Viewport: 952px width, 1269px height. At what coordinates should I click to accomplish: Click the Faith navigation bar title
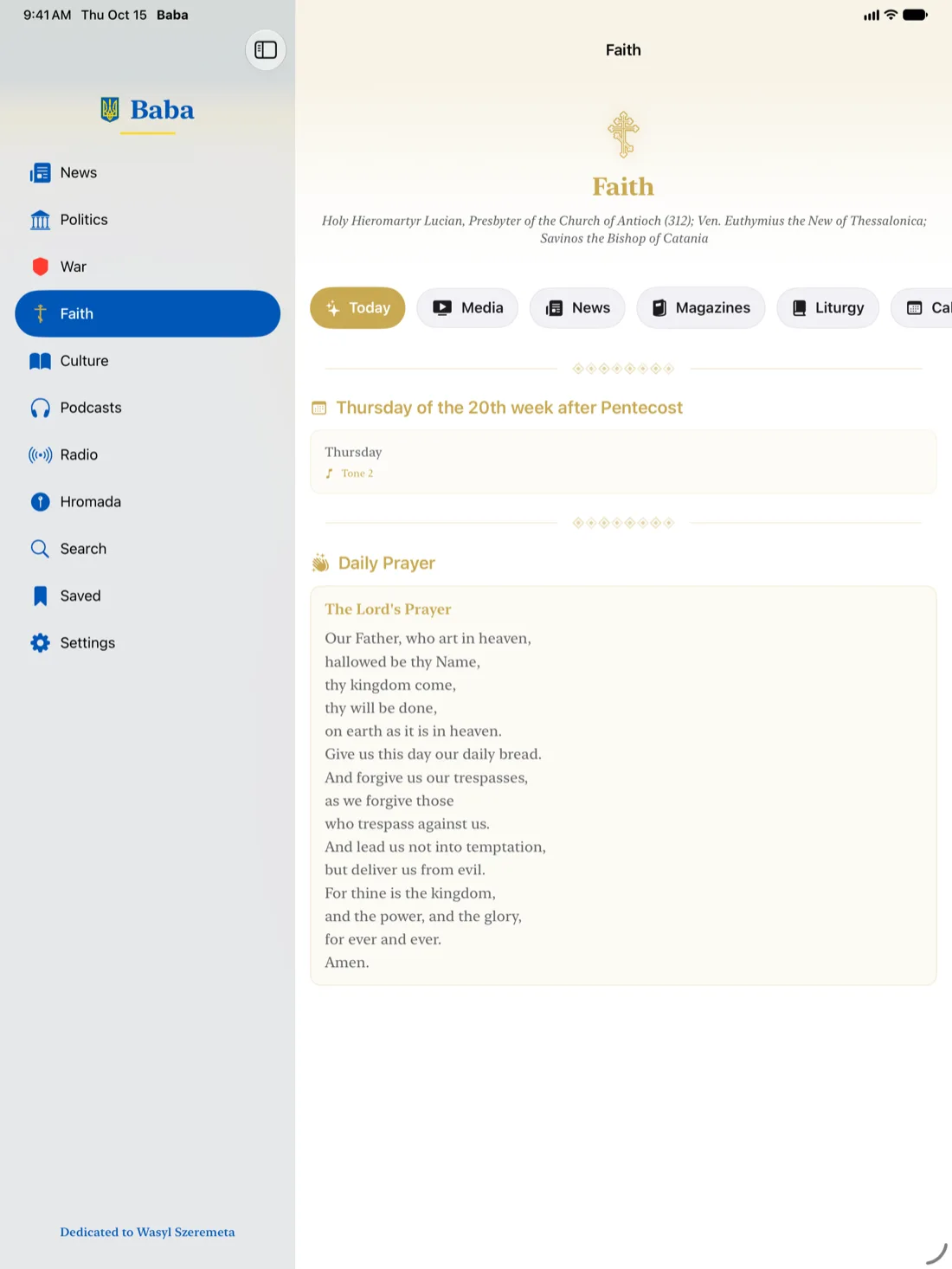[x=623, y=50]
